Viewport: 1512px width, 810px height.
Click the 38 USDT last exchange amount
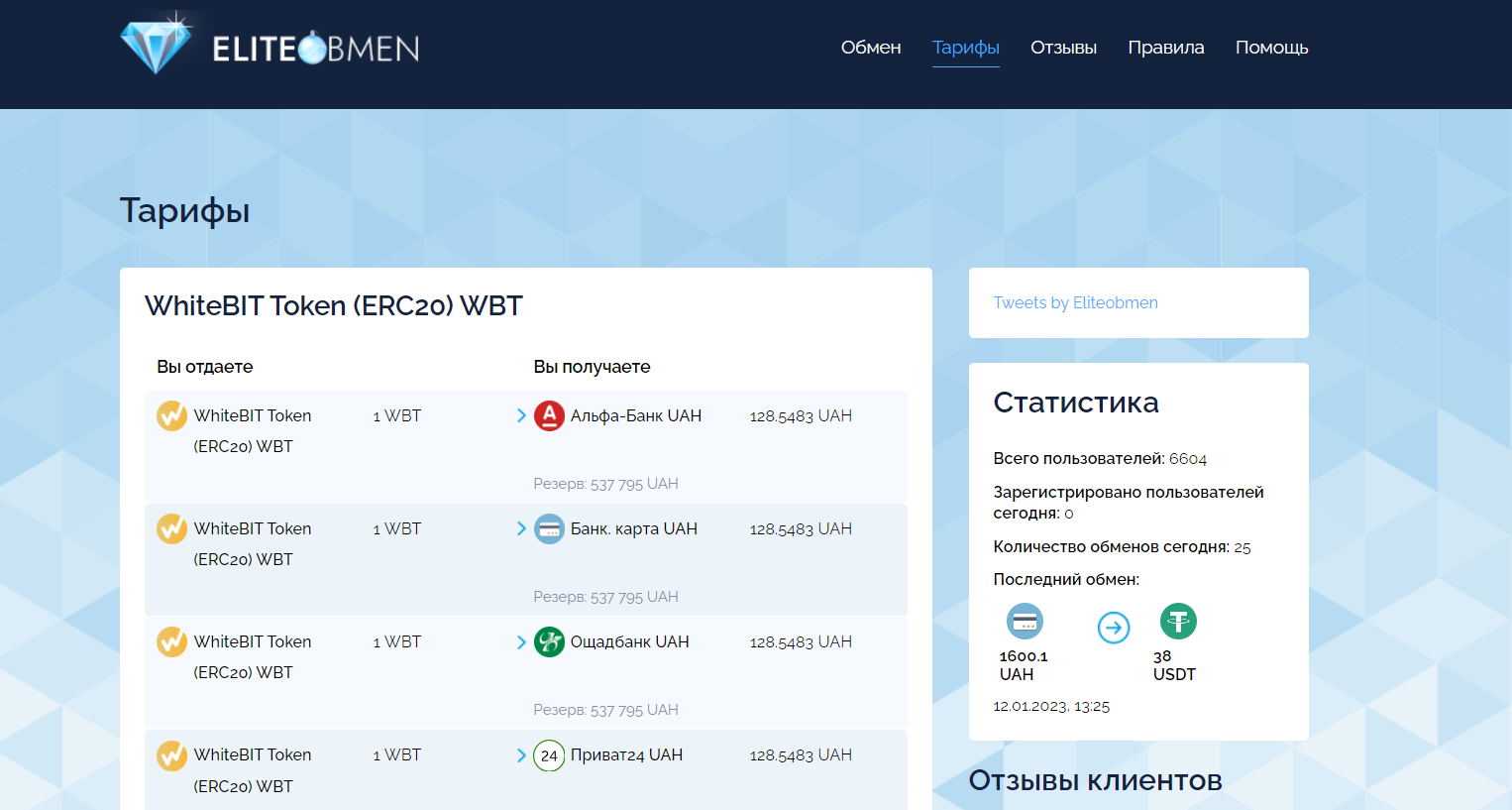pyautogui.click(x=1174, y=665)
